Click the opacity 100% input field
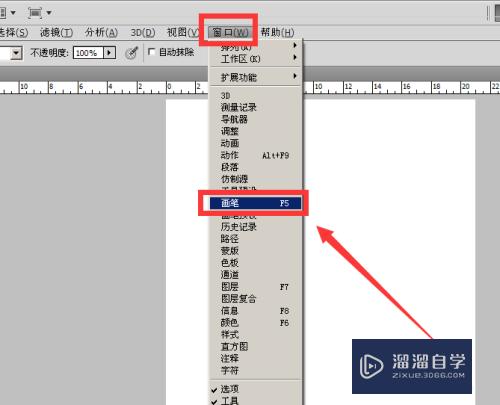This screenshot has height=405, width=500. (x=88, y=53)
